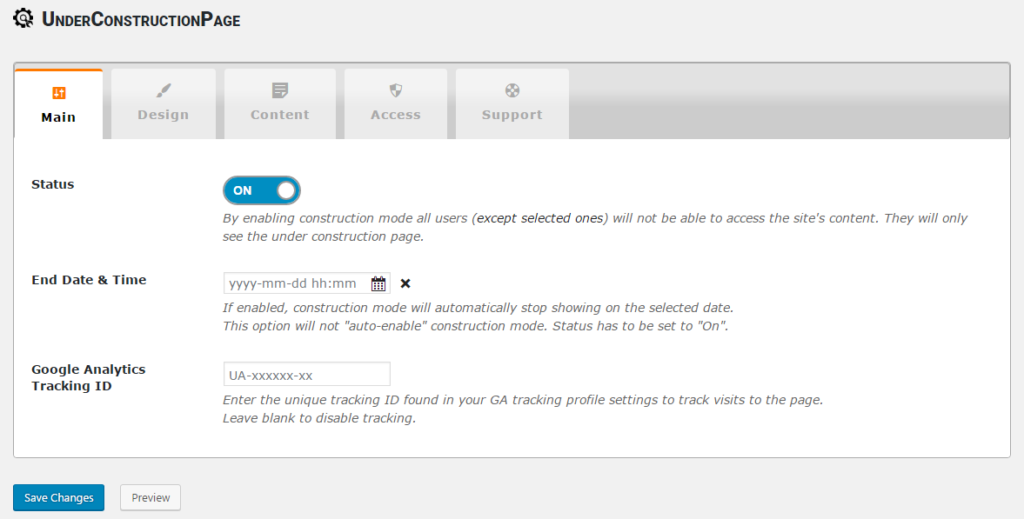Viewport: 1024px width, 519px height.
Task: Follow the "except selected ones" link
Action: click(540, 218)
